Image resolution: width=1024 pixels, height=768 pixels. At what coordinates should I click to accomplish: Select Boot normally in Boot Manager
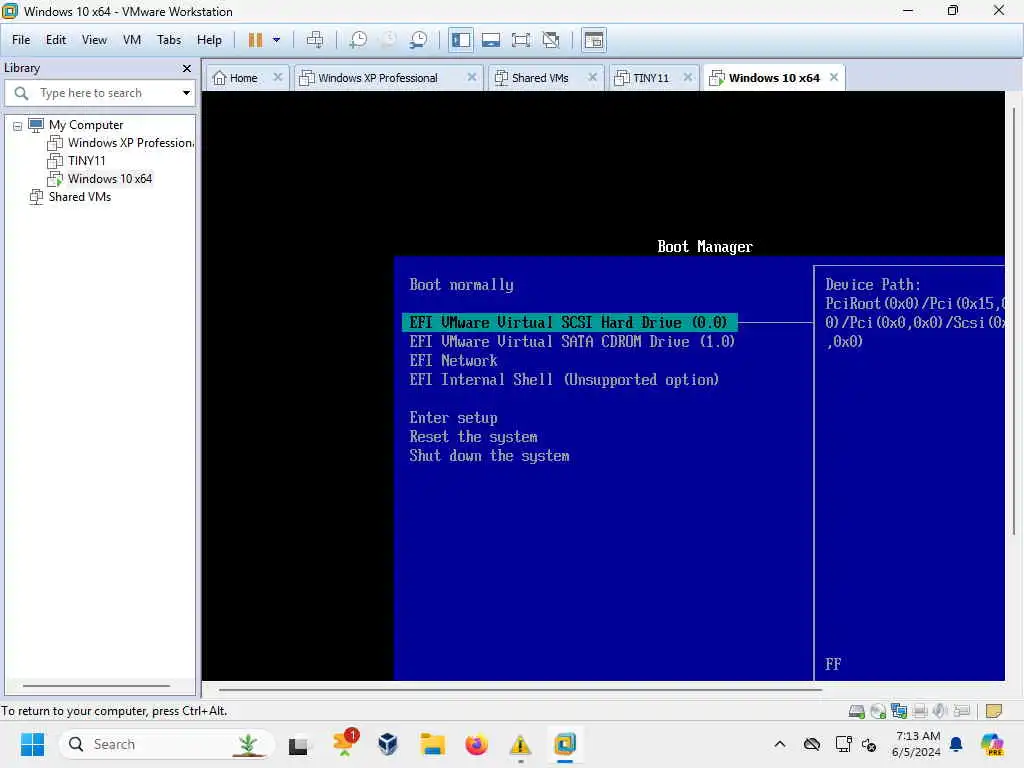[x=461, y=285]
